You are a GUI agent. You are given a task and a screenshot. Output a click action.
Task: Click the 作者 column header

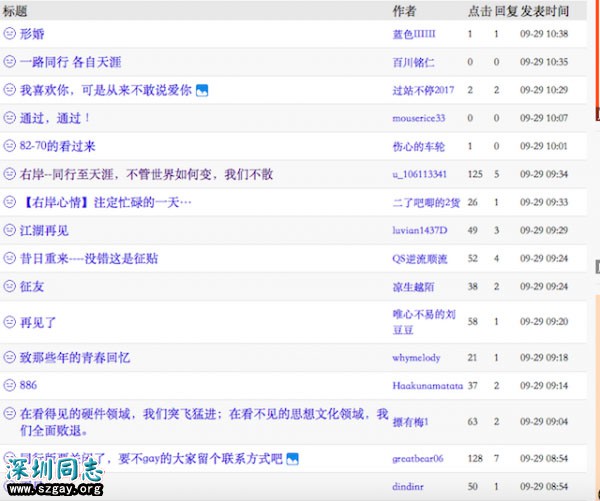click(404, 11)
